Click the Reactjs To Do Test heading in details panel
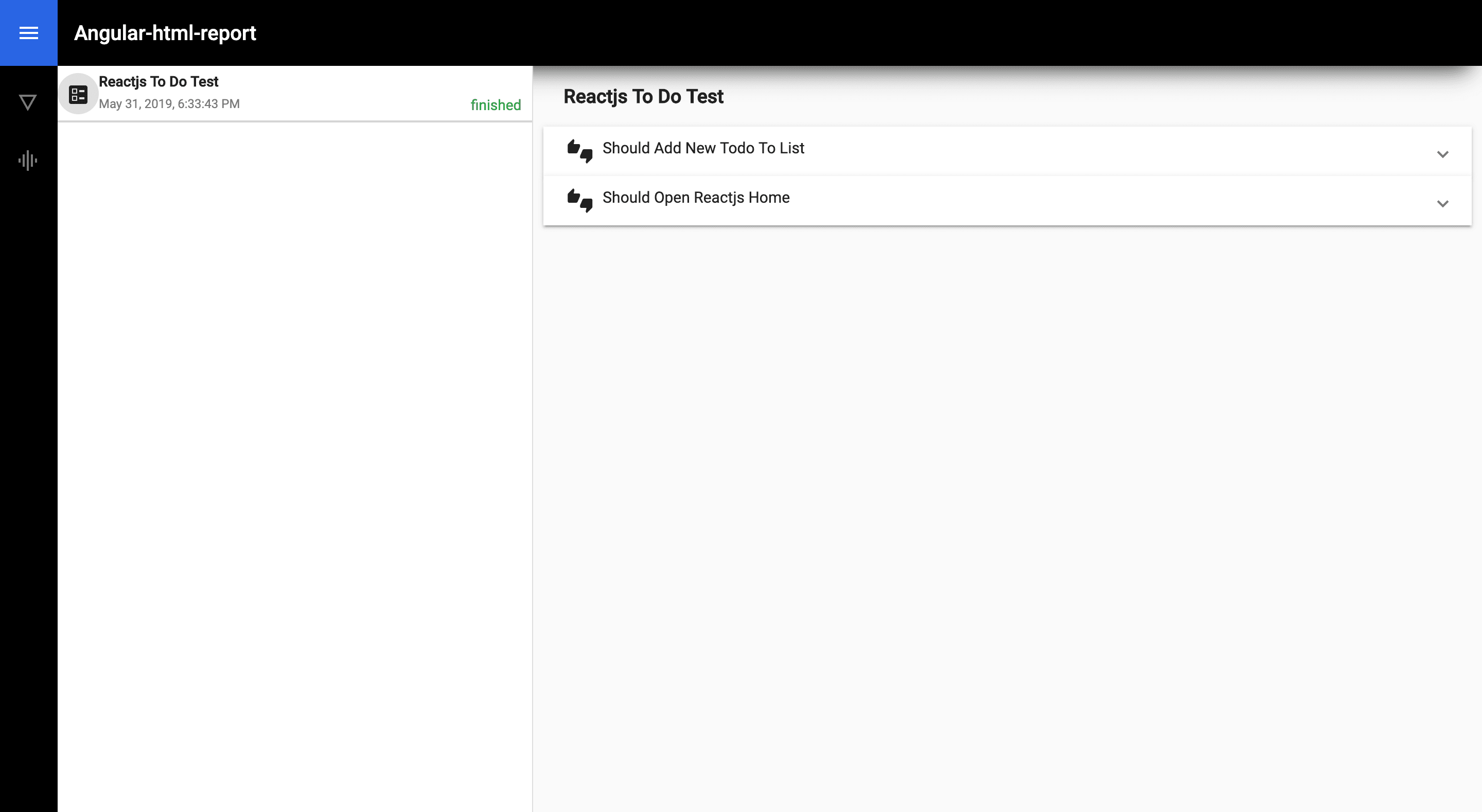 (643, 96)
